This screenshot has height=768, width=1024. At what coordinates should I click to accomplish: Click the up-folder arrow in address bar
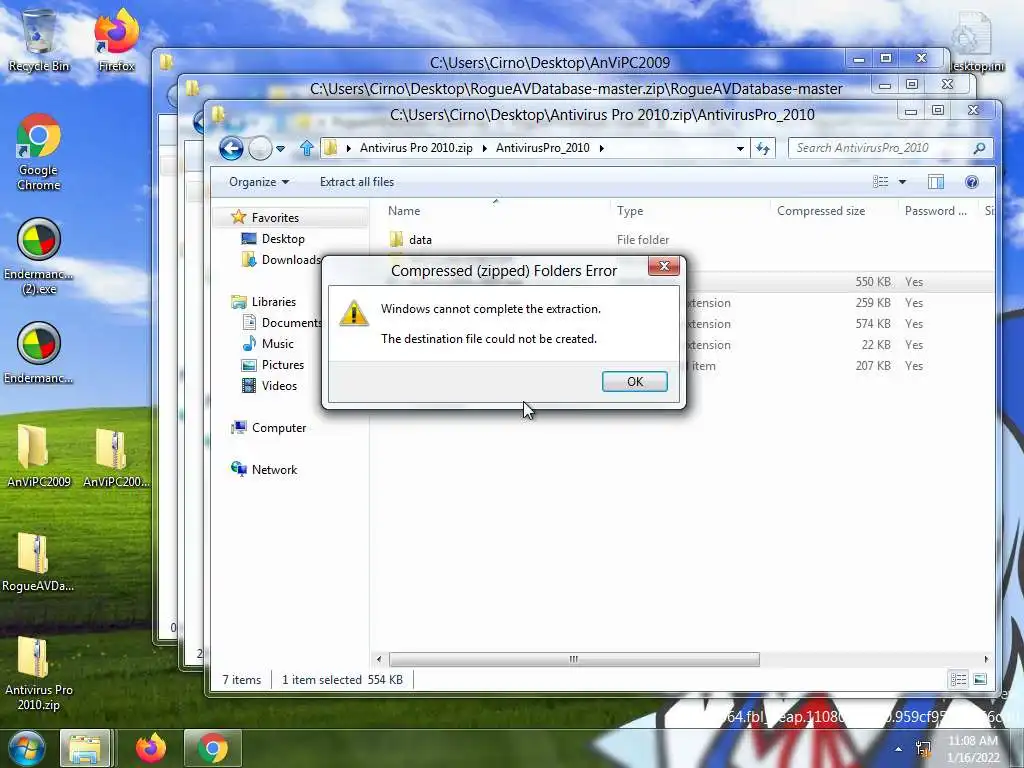306,148
